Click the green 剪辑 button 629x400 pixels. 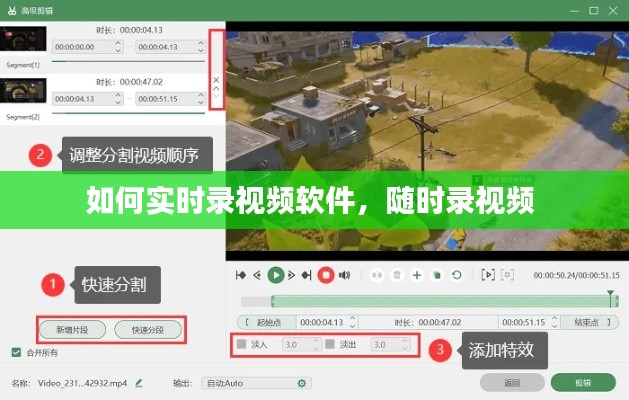[x=583, y=383]
